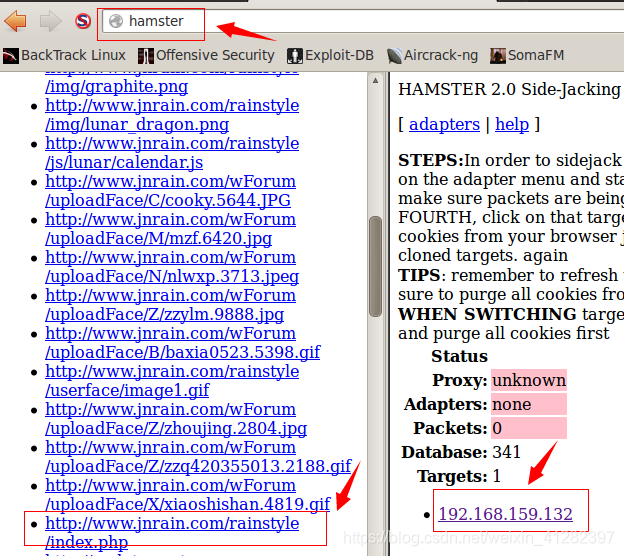
Task: Click the Status table heading
Action: (459, 357)
